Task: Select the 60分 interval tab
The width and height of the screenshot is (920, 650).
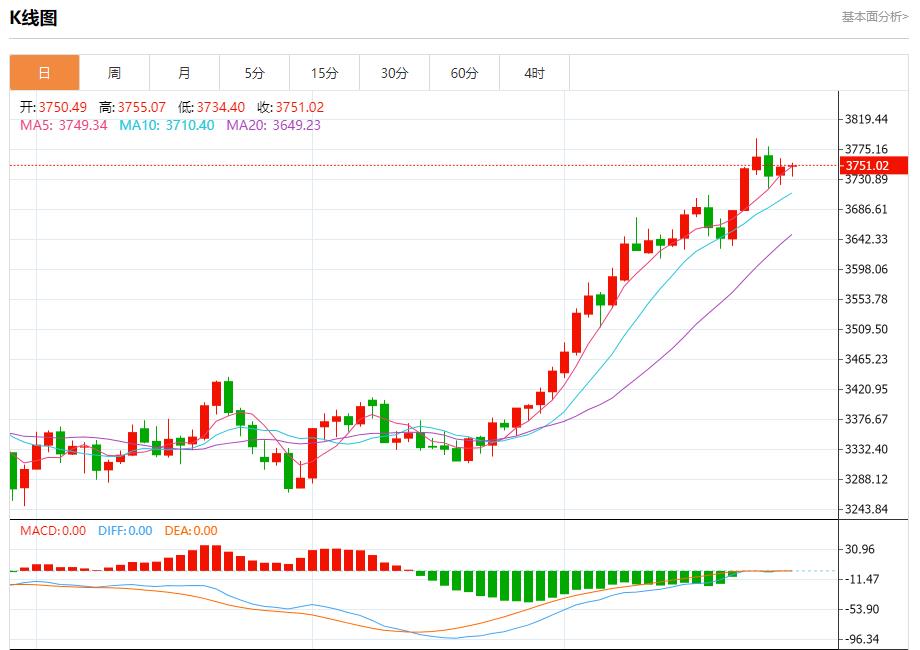Action: click(x=464, y=73)
